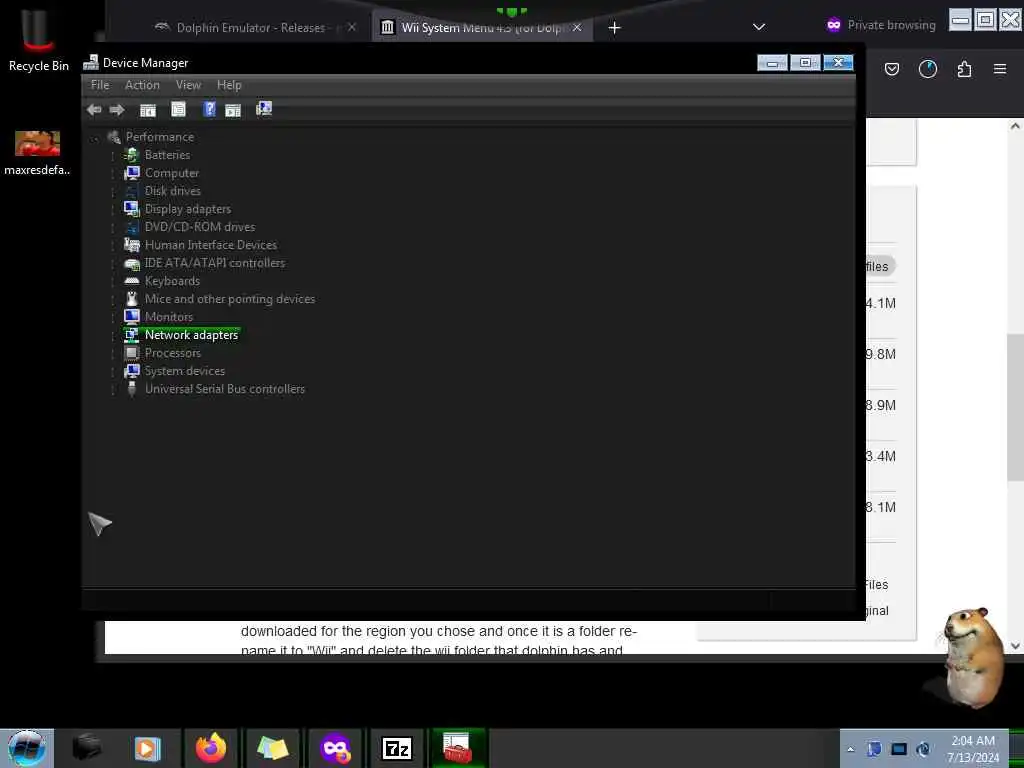1024x768 pixels.
Task: Open the Properties toolbar icon
Action: [x=178, y=109]
